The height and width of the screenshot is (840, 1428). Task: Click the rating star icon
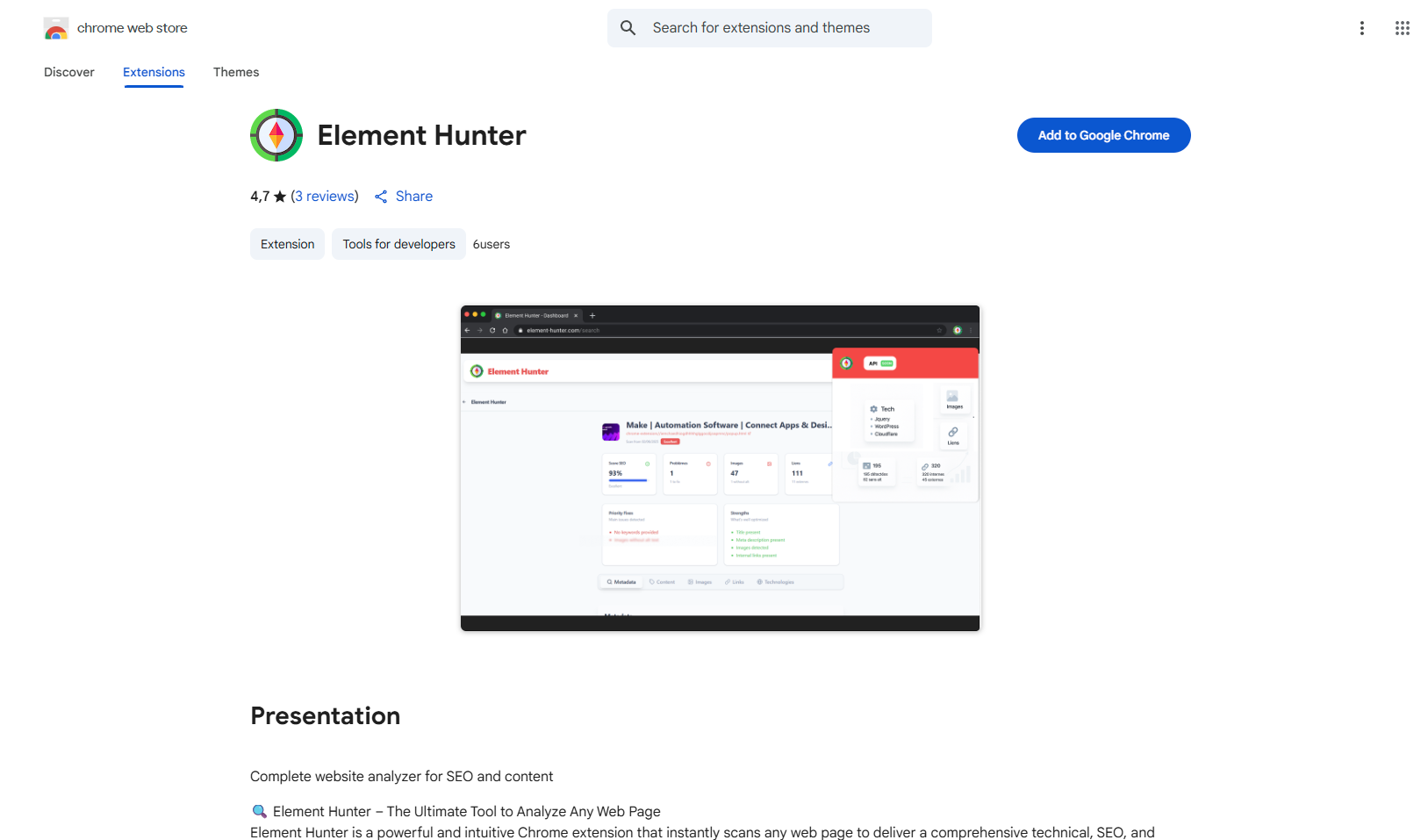pos(280,197)
